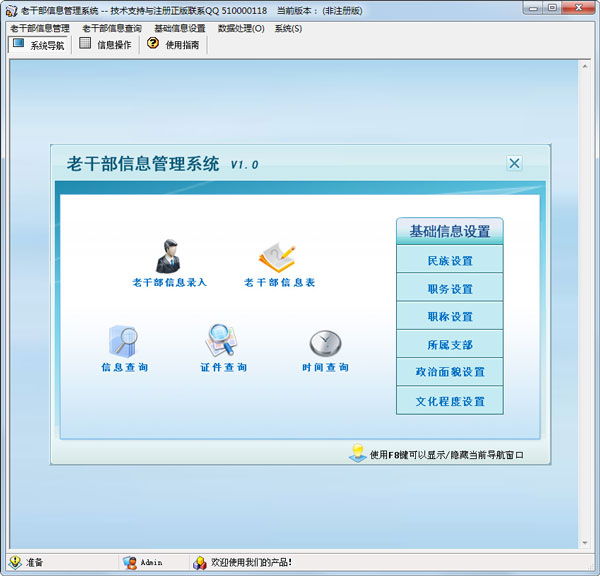Click the app icon in title bar
Viewport: 600px width, 576px height.
coord(11,11)
